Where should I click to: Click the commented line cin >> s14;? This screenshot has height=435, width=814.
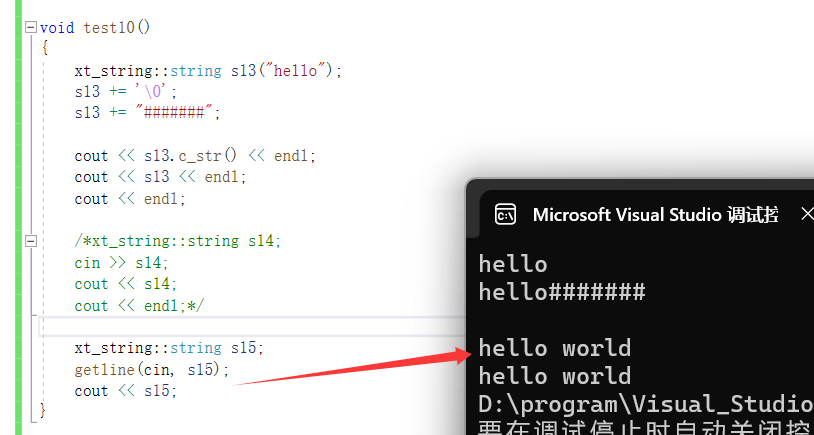pos(121,263)
